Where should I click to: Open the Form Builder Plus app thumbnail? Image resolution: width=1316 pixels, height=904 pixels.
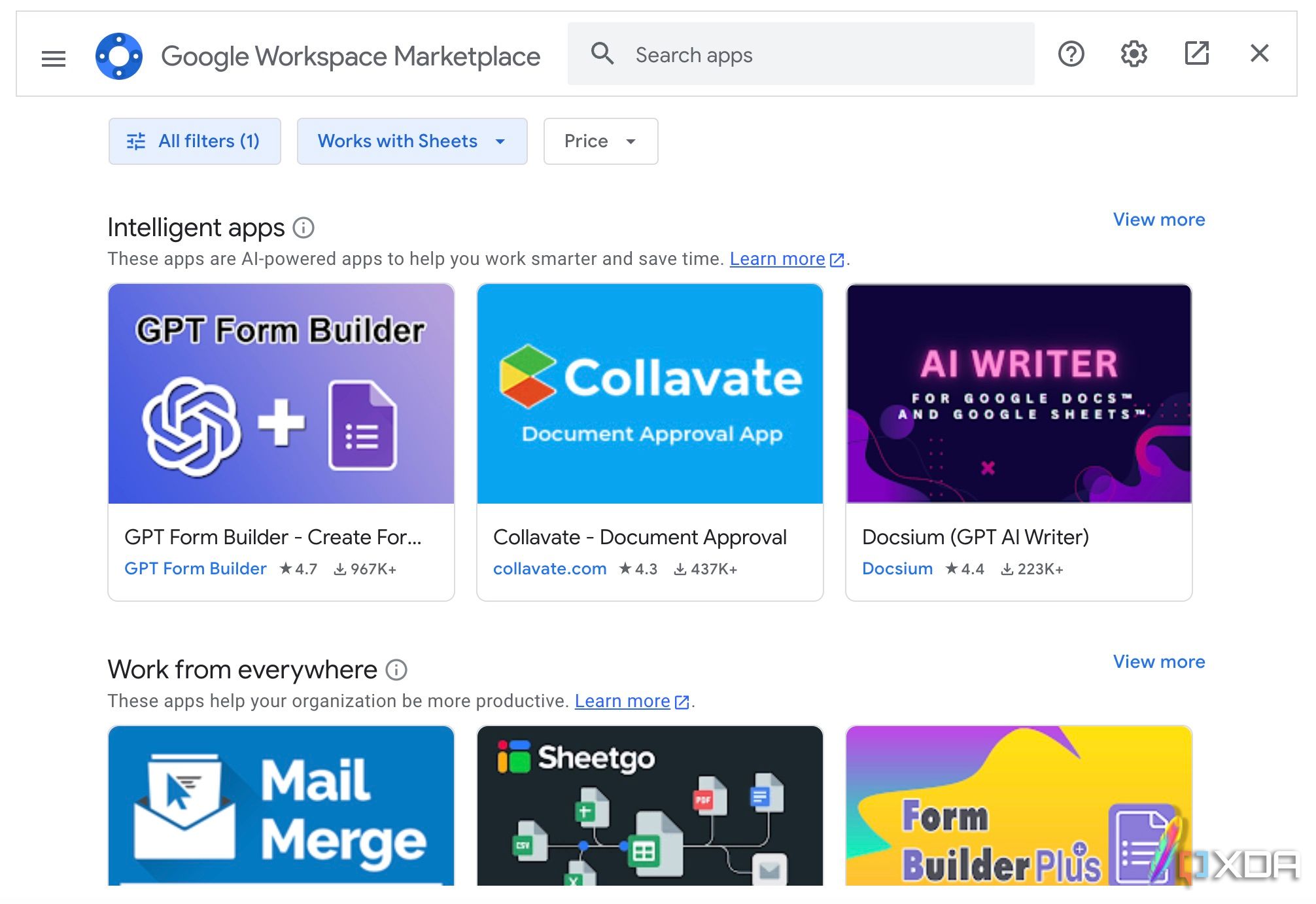(x=1019, y=806)
